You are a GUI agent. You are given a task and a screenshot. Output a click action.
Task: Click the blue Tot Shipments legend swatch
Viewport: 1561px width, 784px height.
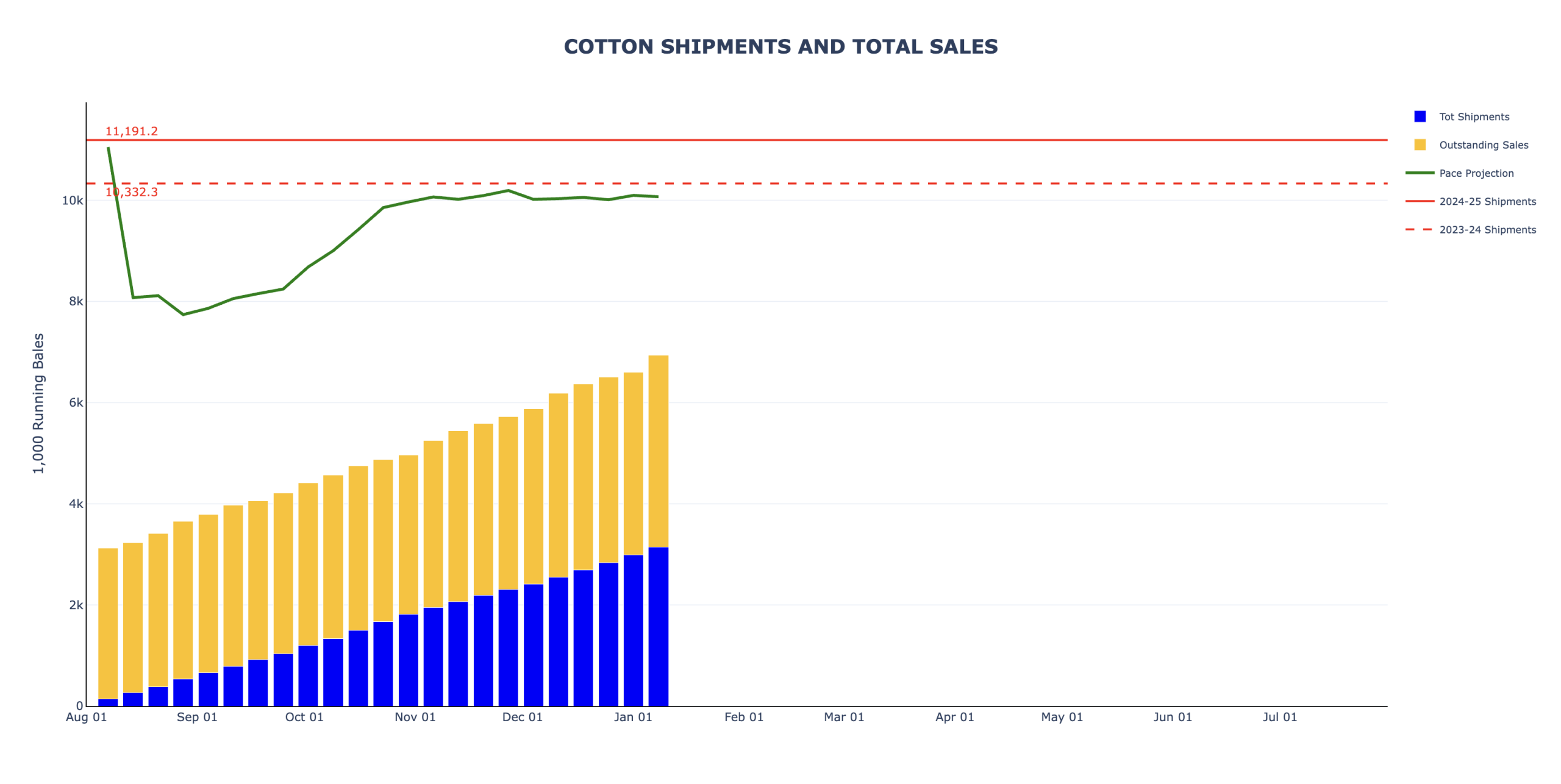[x=1419, y=116]
